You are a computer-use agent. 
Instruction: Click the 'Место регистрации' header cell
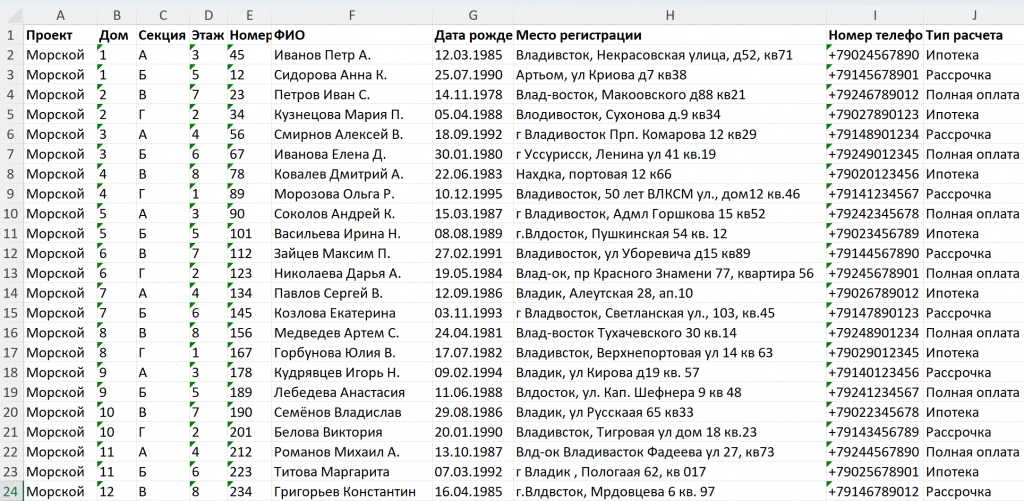point(669,35)
